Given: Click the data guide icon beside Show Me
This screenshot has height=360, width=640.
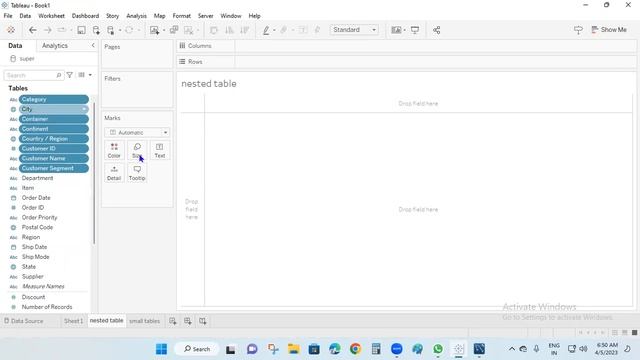Looking at the screenshot, I should [x=578, y=30].
